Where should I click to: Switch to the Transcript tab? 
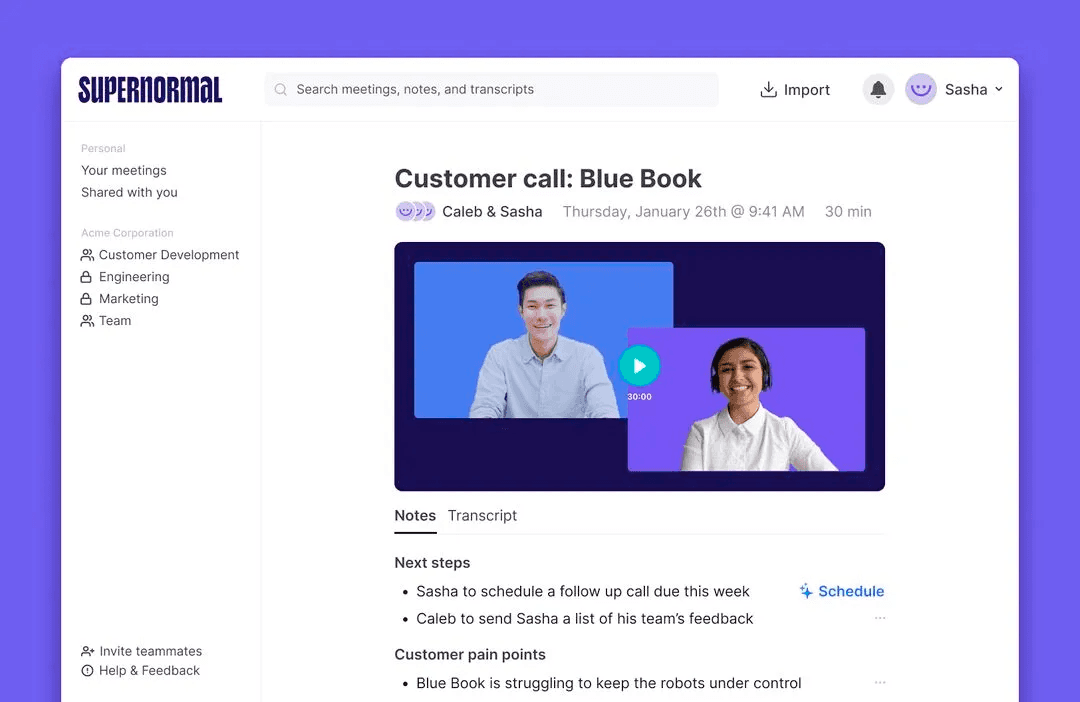click(x=482, y=516)
